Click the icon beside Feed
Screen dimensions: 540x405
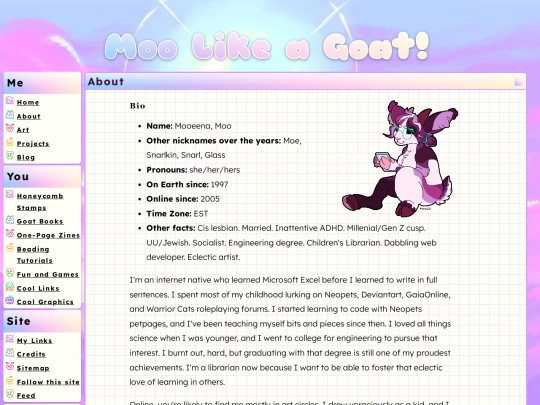click(x=10, y=394)
